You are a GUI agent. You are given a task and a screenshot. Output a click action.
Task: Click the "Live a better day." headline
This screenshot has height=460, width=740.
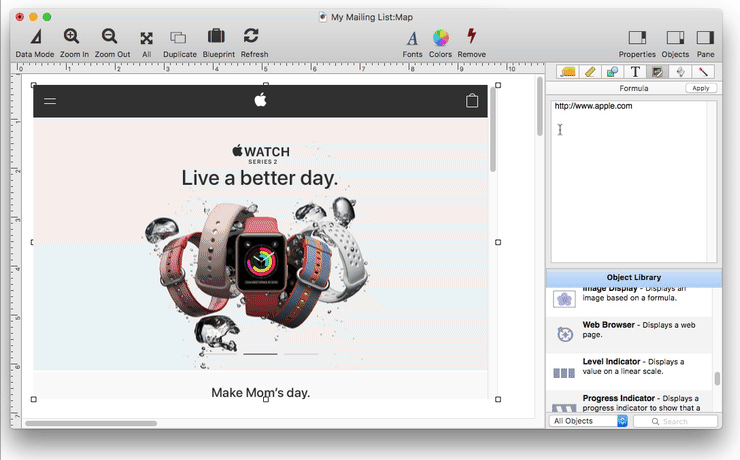pyautogui.click(x=260, y=178)
